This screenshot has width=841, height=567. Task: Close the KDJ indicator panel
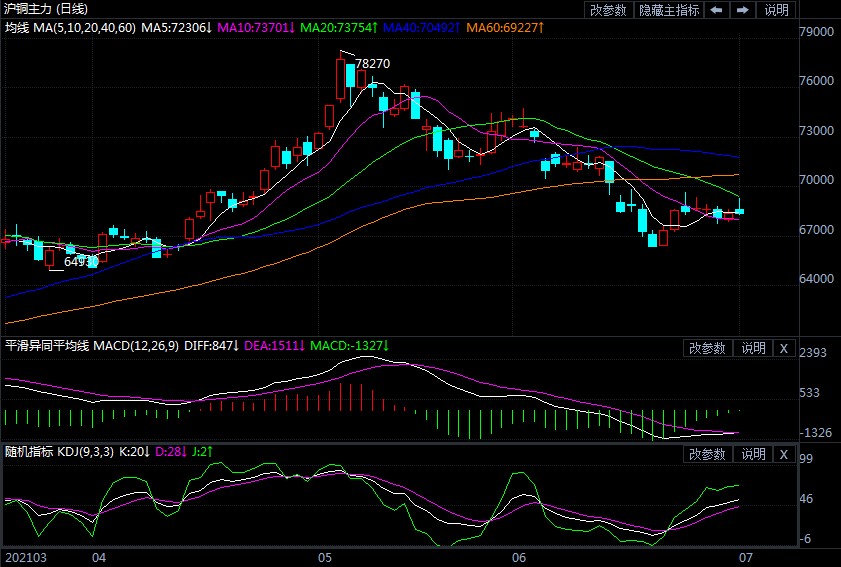784,454
